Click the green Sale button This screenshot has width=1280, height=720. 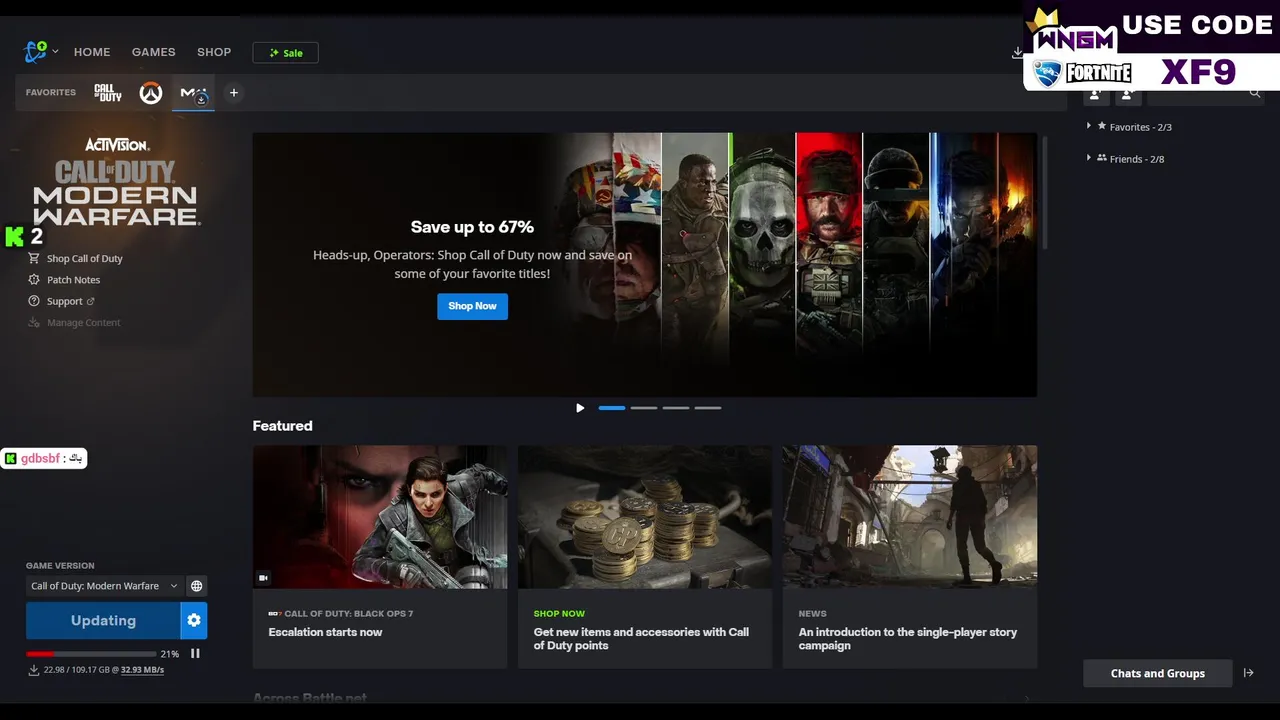(285, 53)
